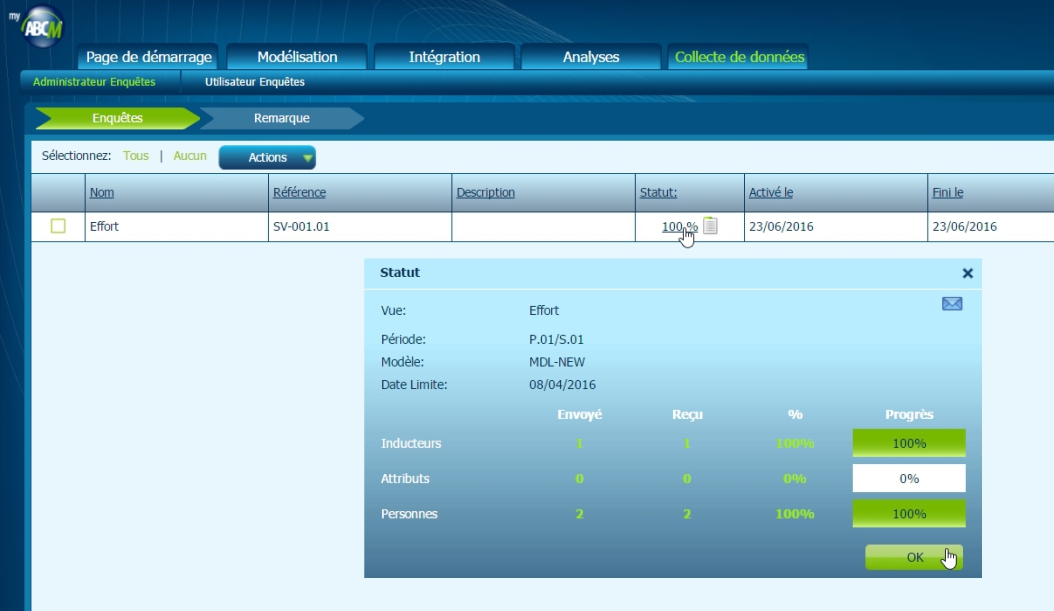This screenshot has width=1054, height=611.
Task: Select Administrateur Enquêtes sub-tab
Action: (94, 82)
